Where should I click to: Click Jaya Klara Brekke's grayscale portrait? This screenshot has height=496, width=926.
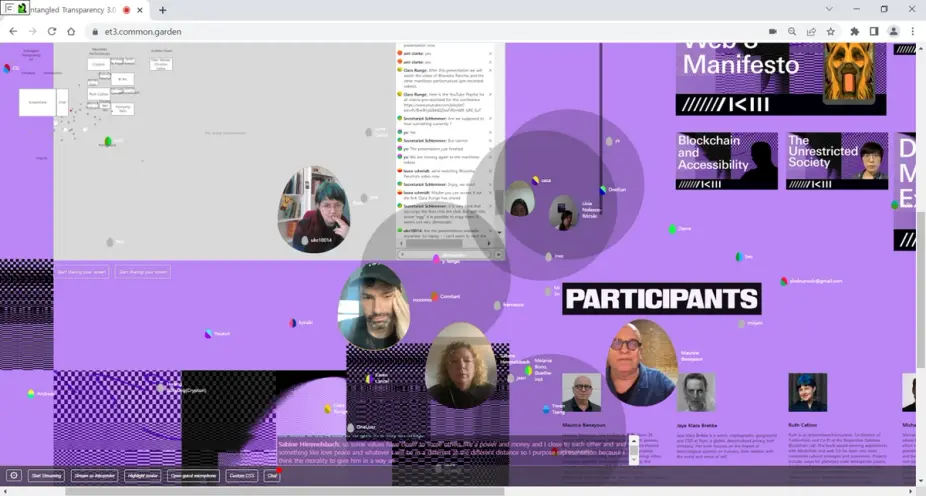pyautogui.click(x=696, y=392)
